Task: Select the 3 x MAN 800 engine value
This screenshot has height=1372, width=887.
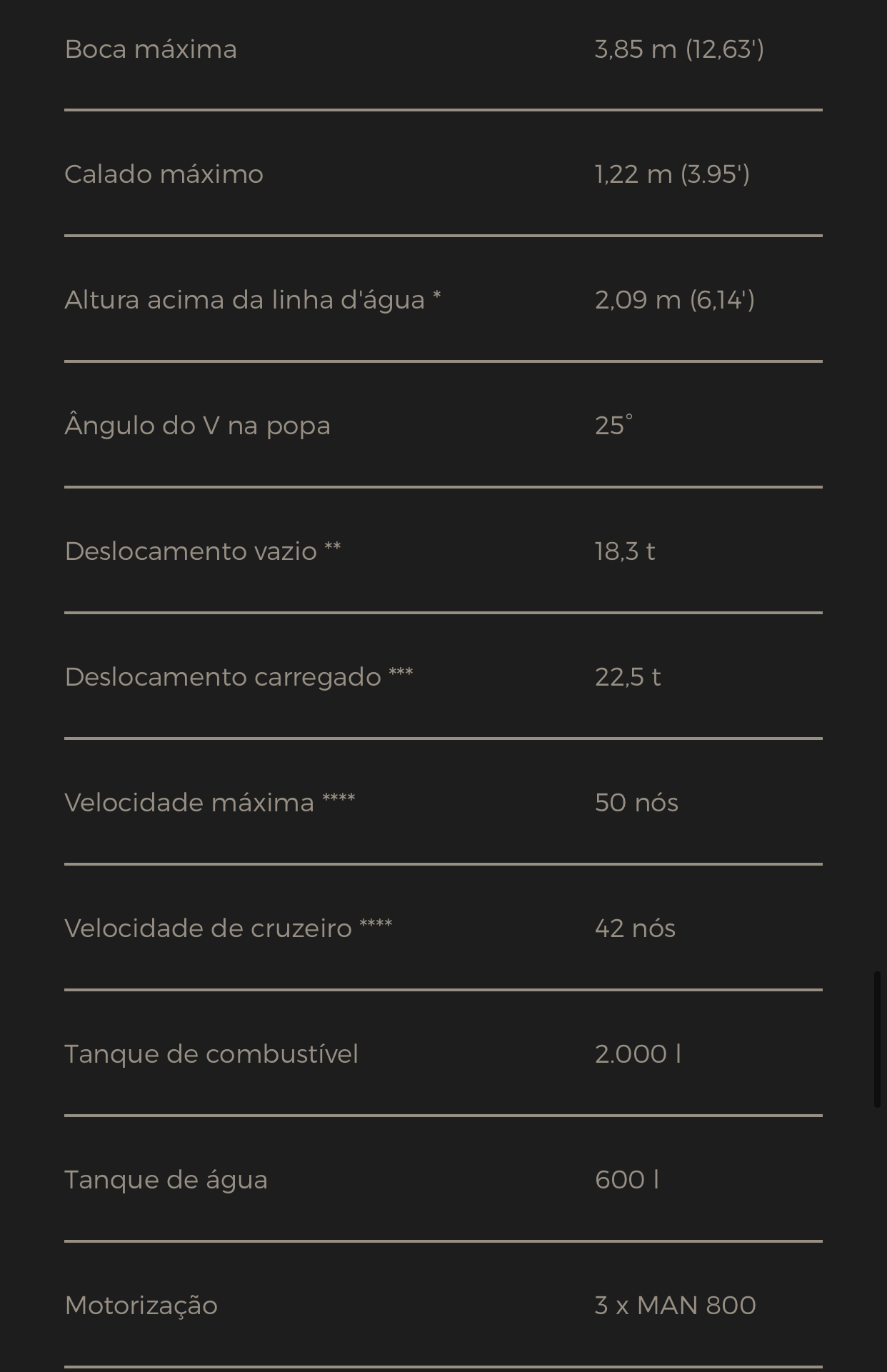Action: coord(675,1306)
